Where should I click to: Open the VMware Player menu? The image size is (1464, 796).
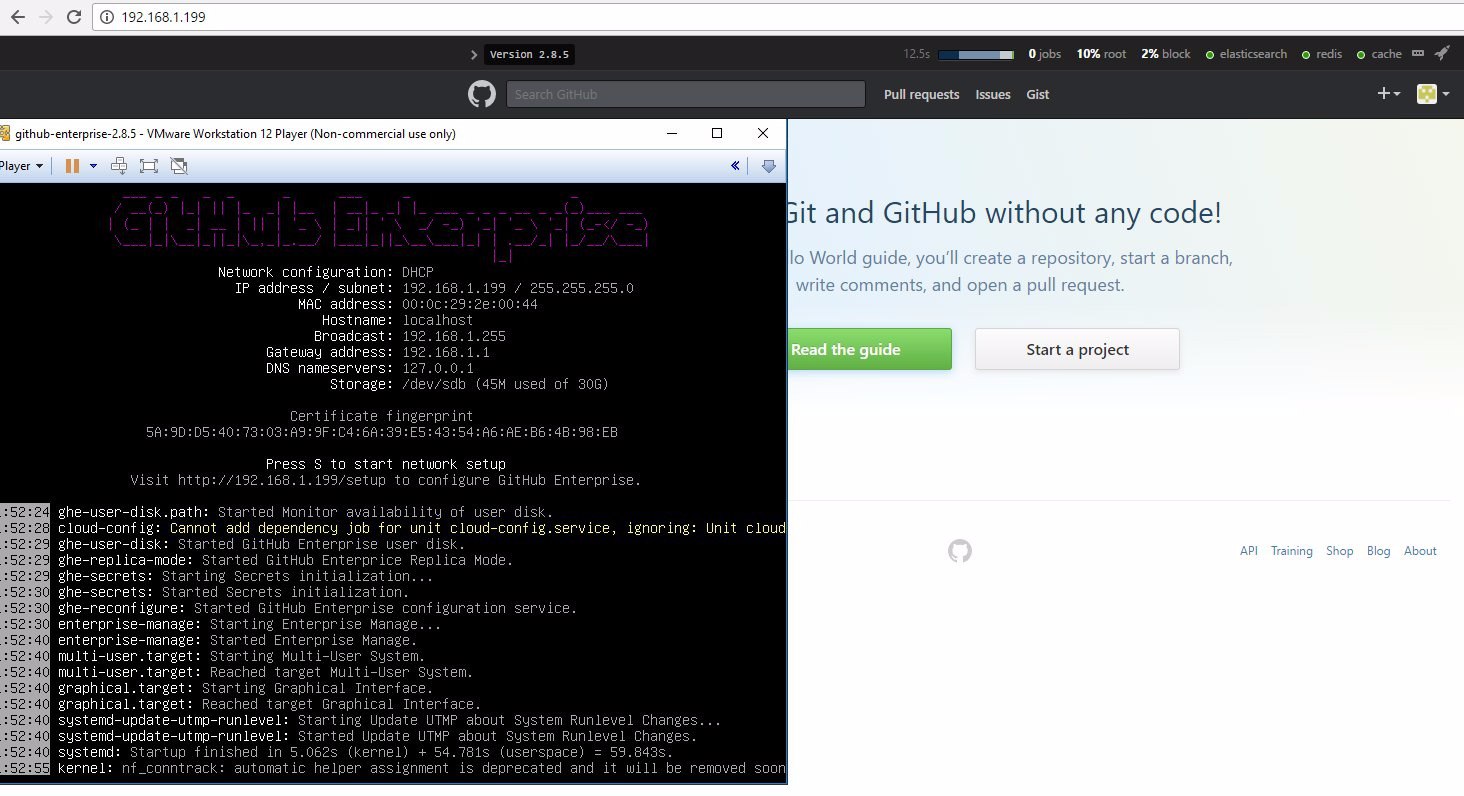tap(22, 166)
